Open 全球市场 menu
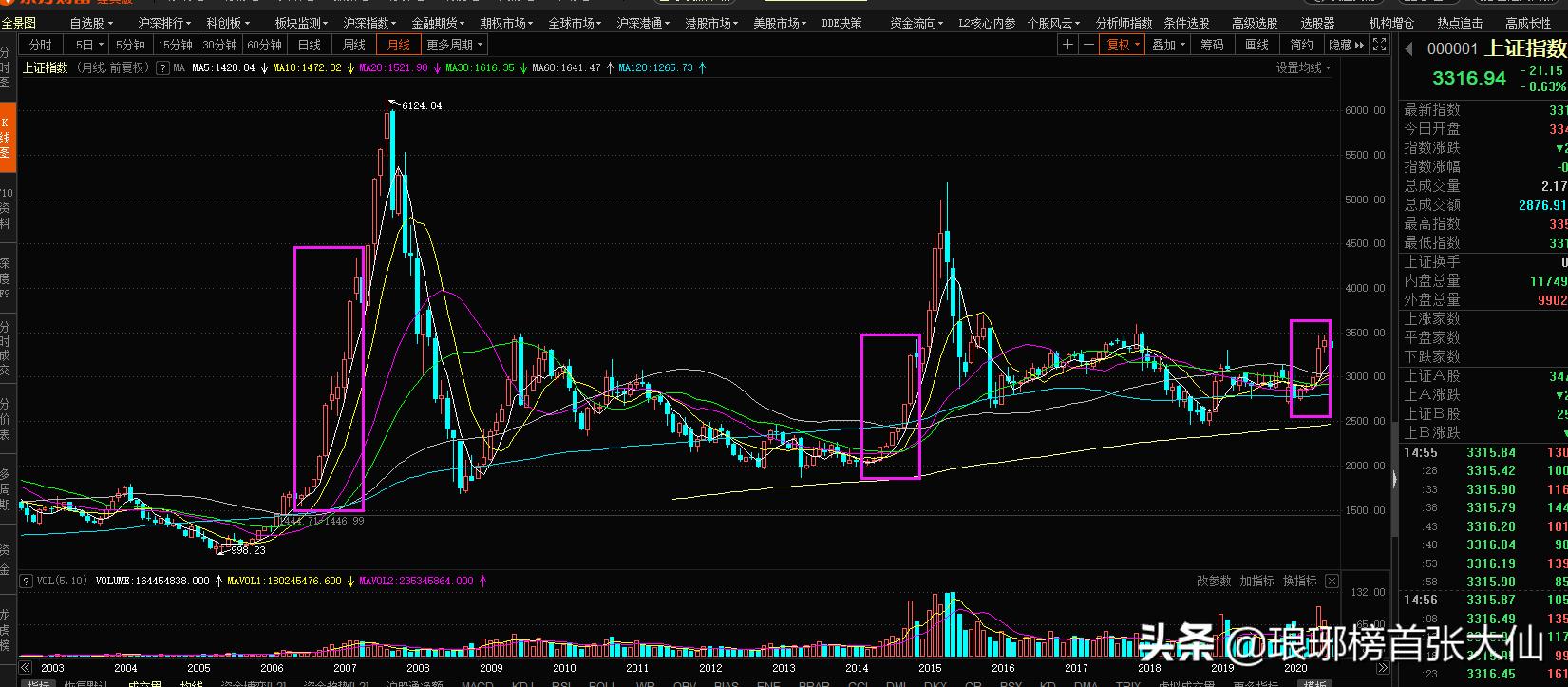Viewport: 1568px width, 687px height. [x=575, y=22]
